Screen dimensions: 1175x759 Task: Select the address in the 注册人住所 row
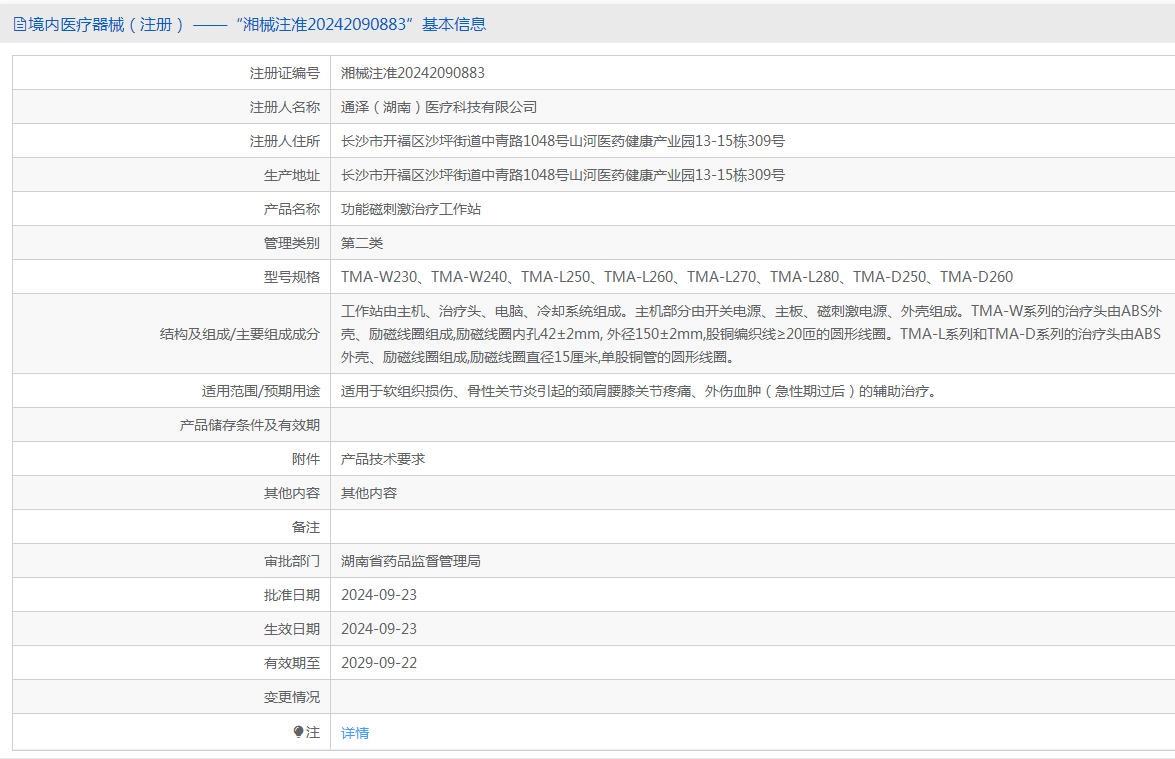(563, 141)
